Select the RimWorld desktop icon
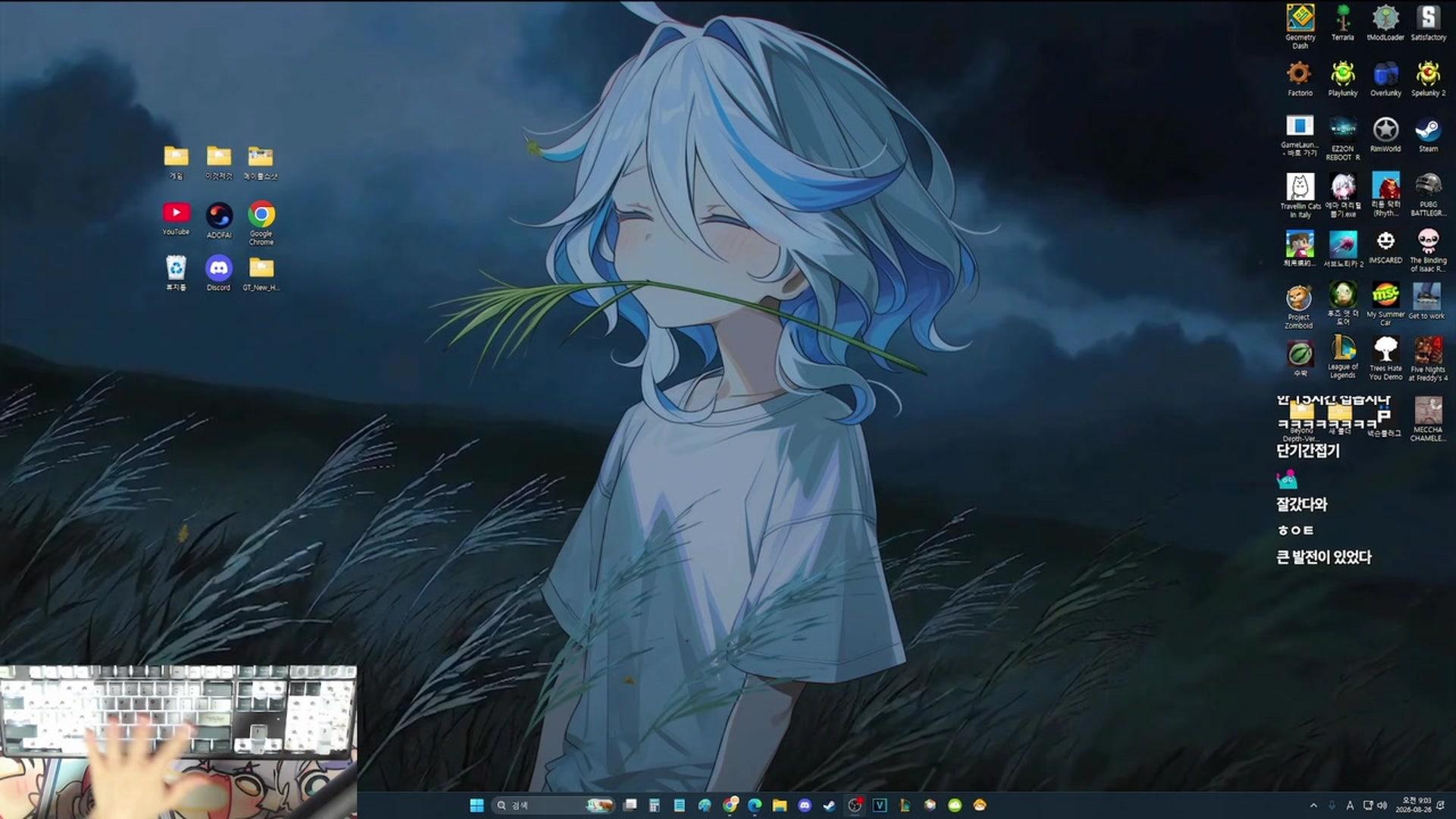1456x819 pixels. click(1385, 135)
